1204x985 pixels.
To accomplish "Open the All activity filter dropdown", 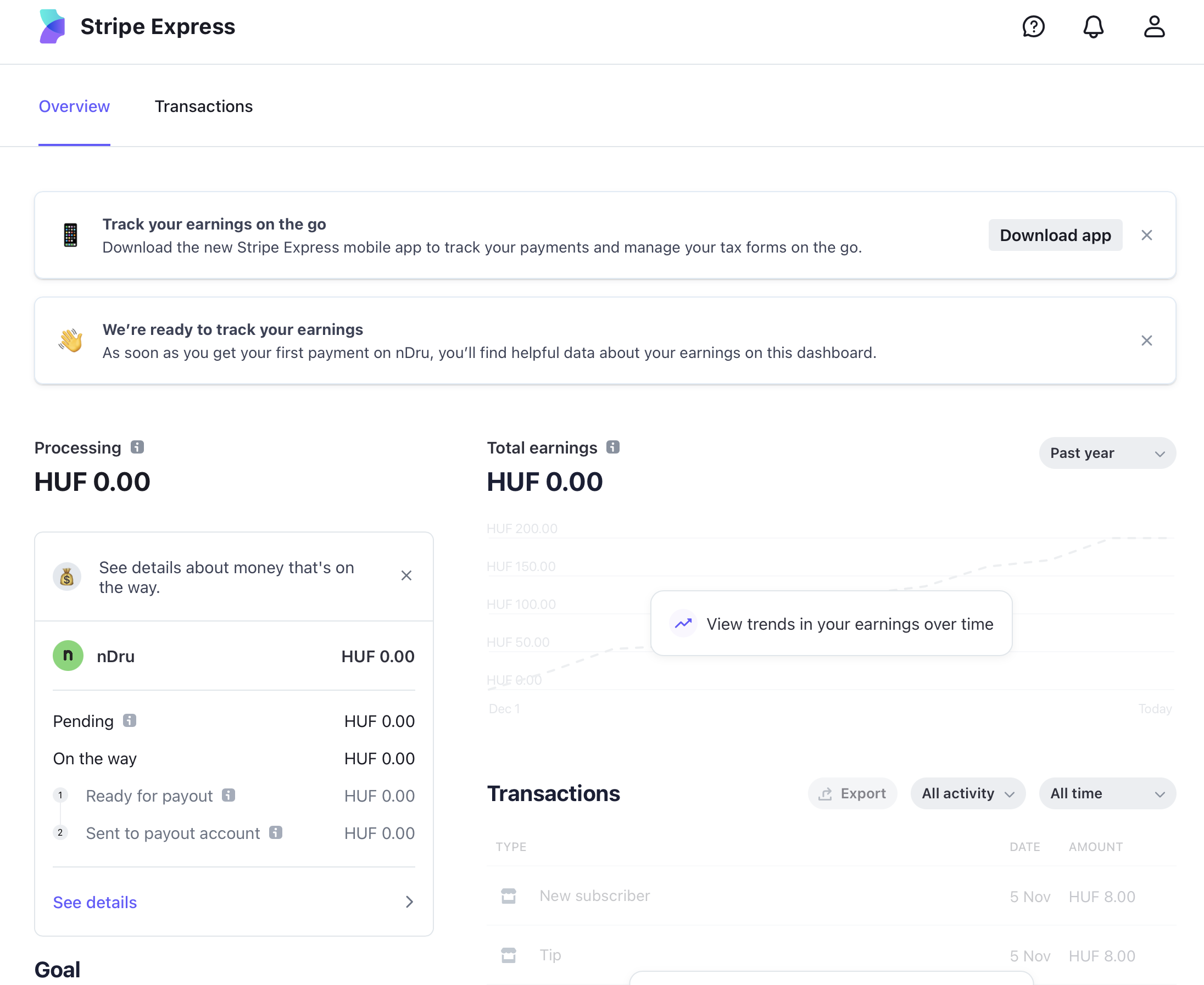I will (x=968, y=793).
